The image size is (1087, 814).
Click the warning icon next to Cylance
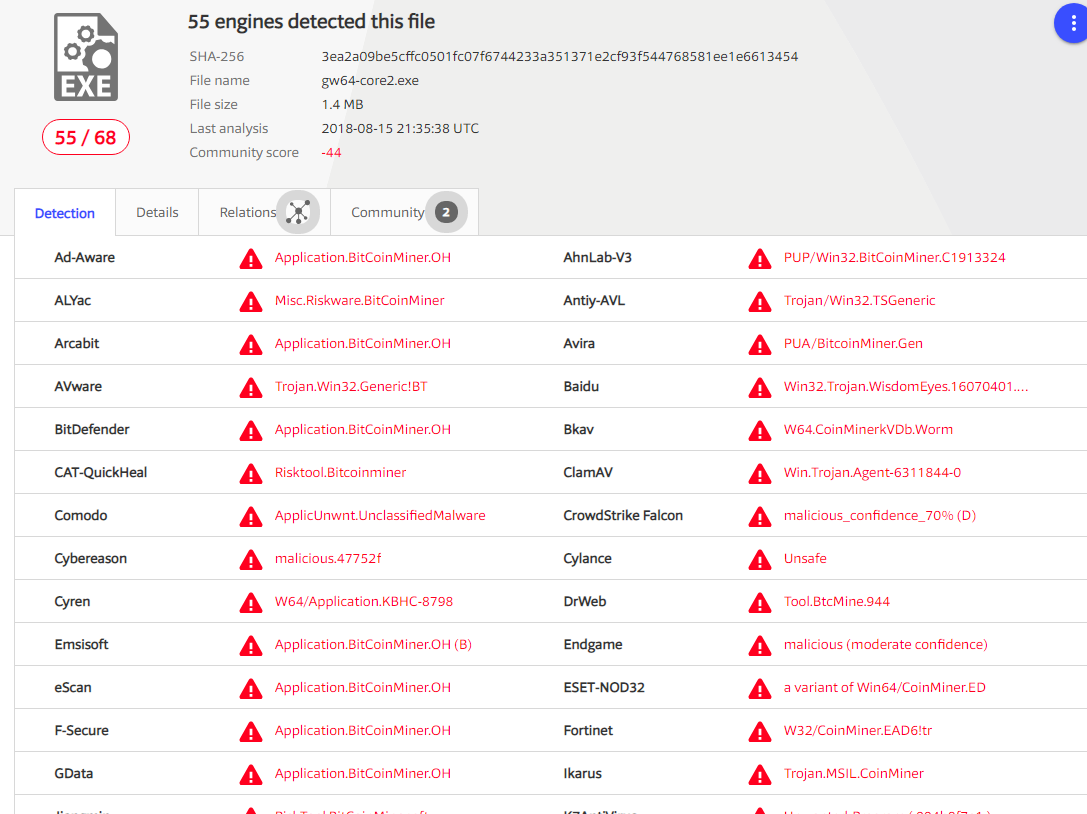(760, 560)
